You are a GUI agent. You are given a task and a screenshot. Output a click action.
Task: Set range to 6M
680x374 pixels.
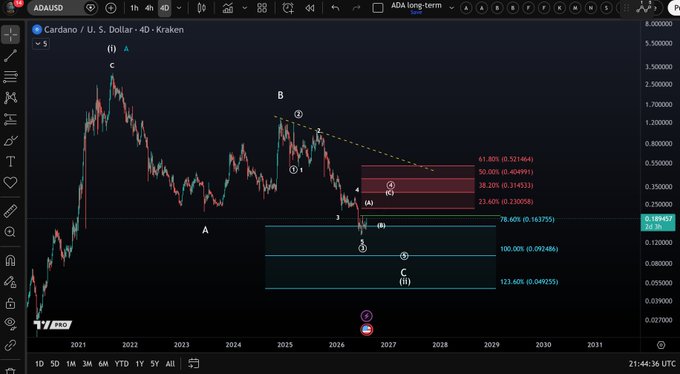(x=103, y=364)
